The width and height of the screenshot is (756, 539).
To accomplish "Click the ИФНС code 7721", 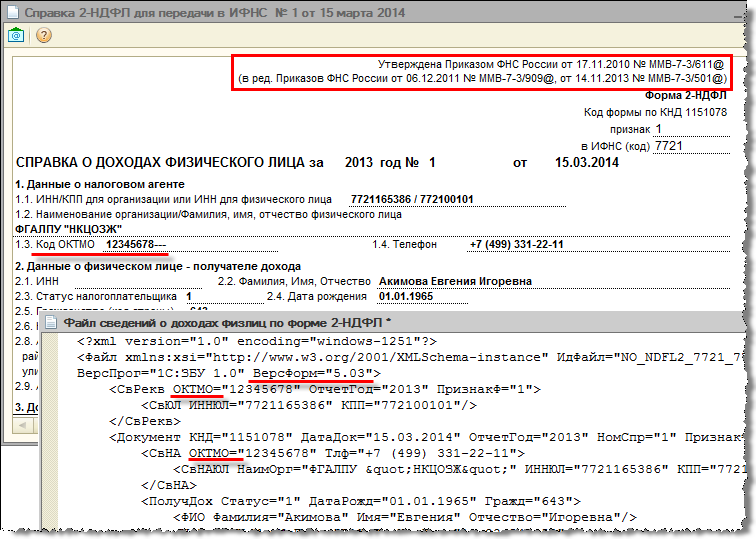I will [x=668, y=146].
